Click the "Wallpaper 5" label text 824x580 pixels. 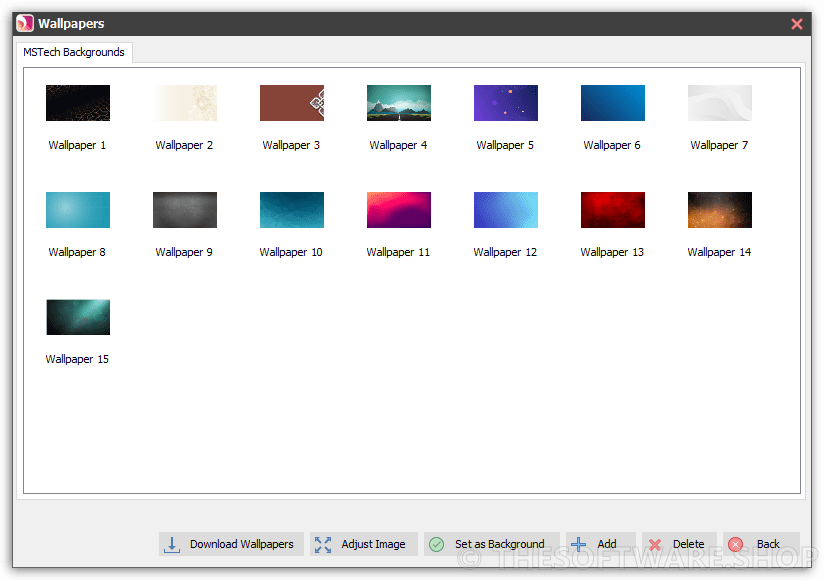[504, 145]
